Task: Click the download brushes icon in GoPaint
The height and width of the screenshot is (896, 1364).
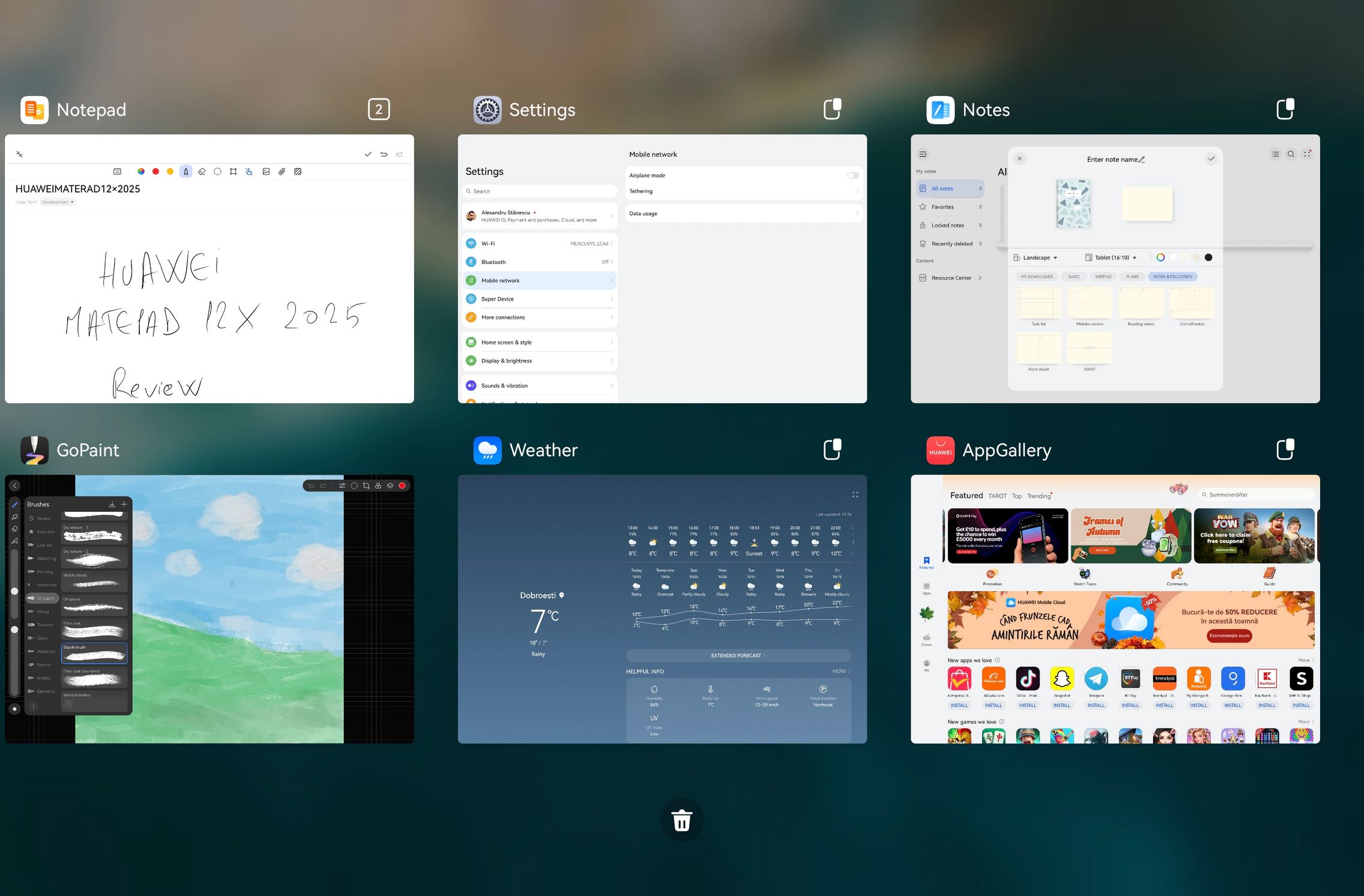Action: (112, 504)
